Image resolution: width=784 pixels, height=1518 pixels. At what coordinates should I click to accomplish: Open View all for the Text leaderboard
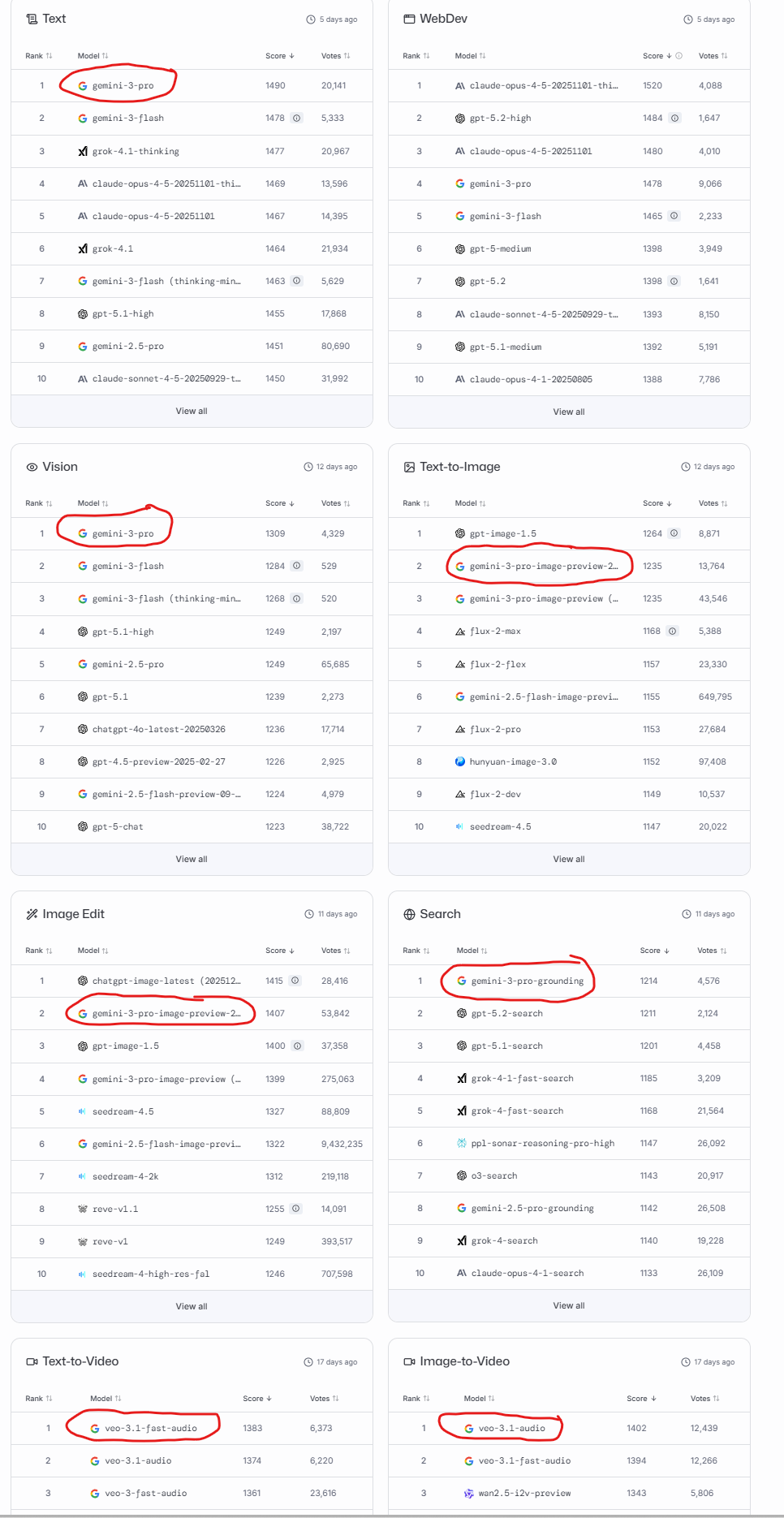(x=192, y=412)
